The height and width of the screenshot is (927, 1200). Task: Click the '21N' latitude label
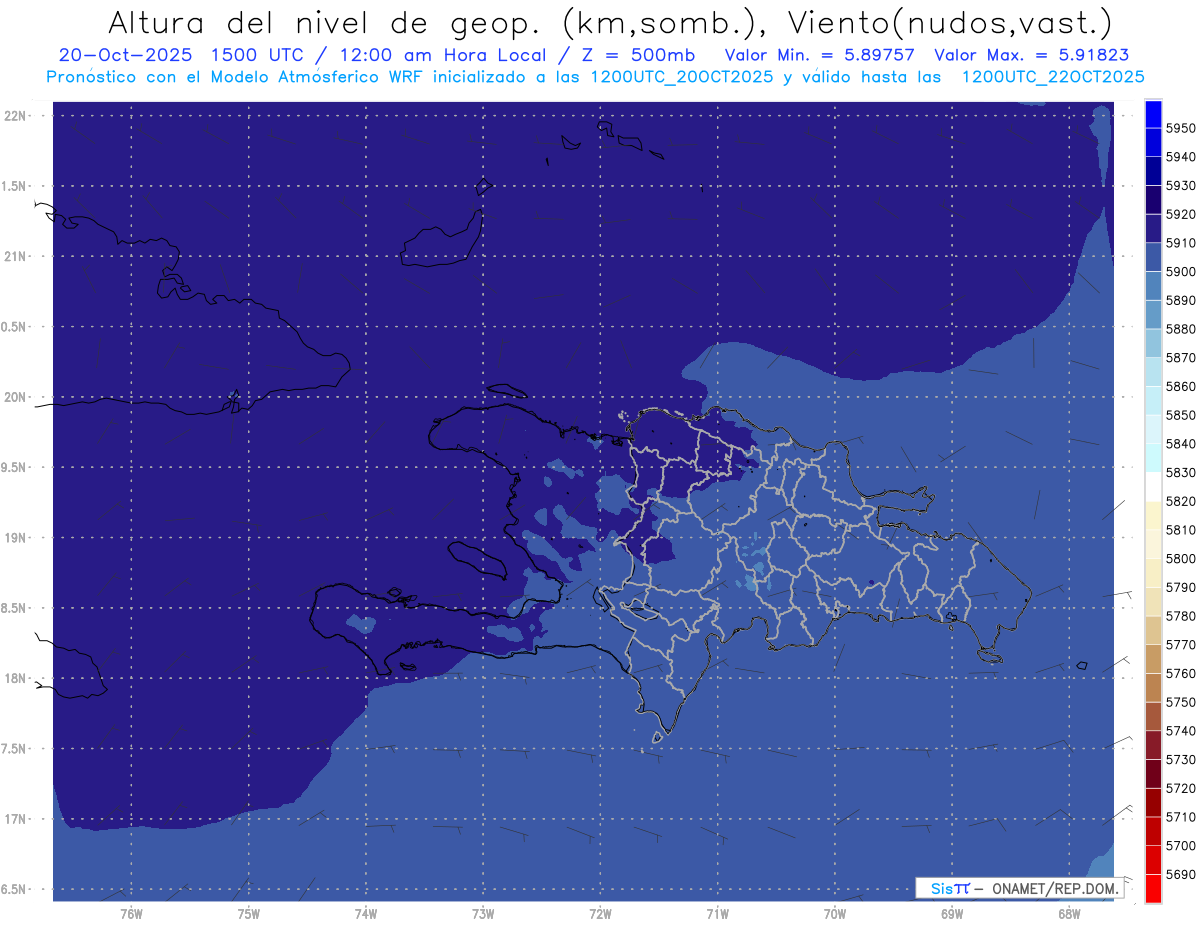coord(16,257)
